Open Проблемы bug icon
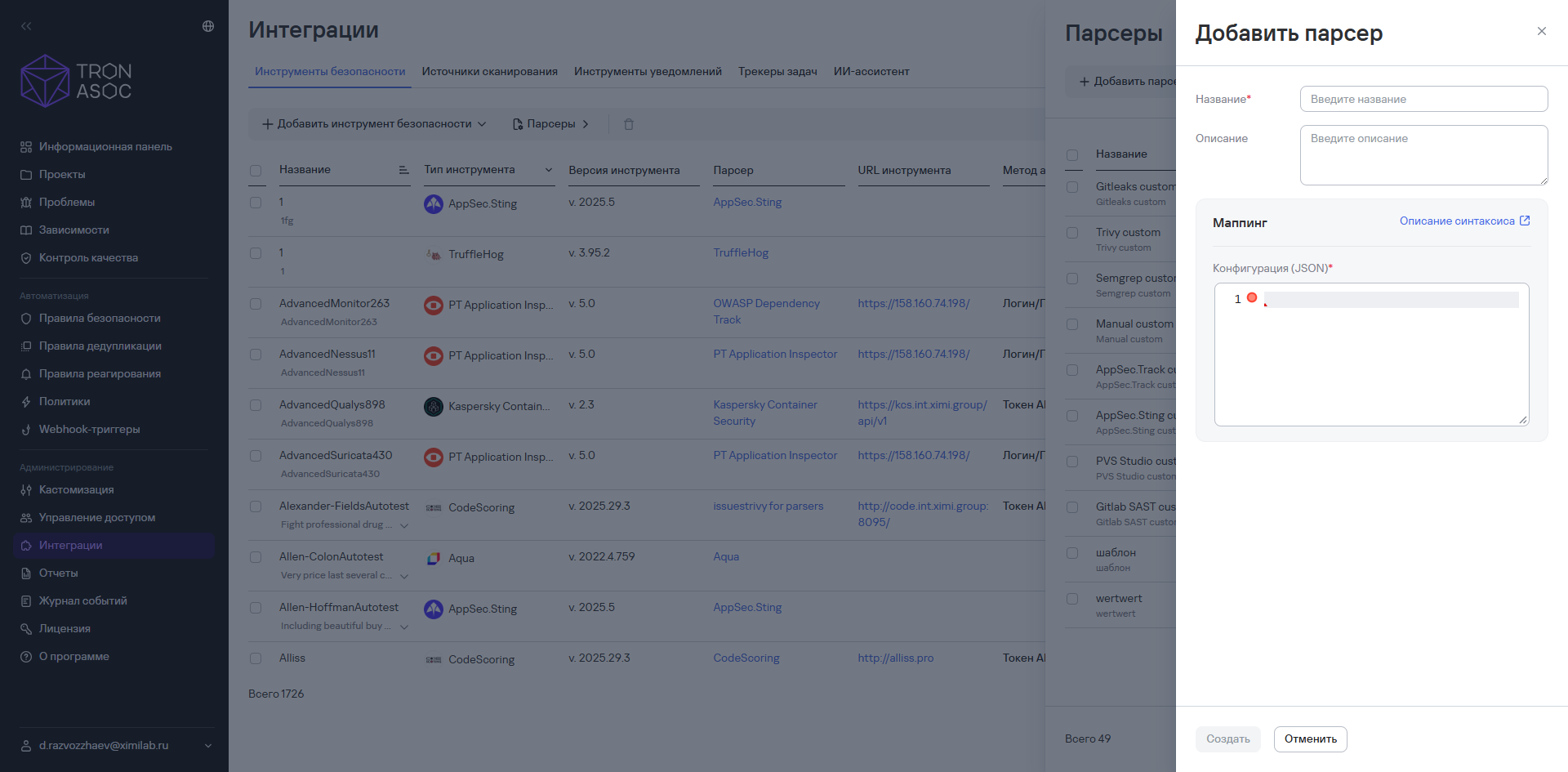 (x=26, y=203)
